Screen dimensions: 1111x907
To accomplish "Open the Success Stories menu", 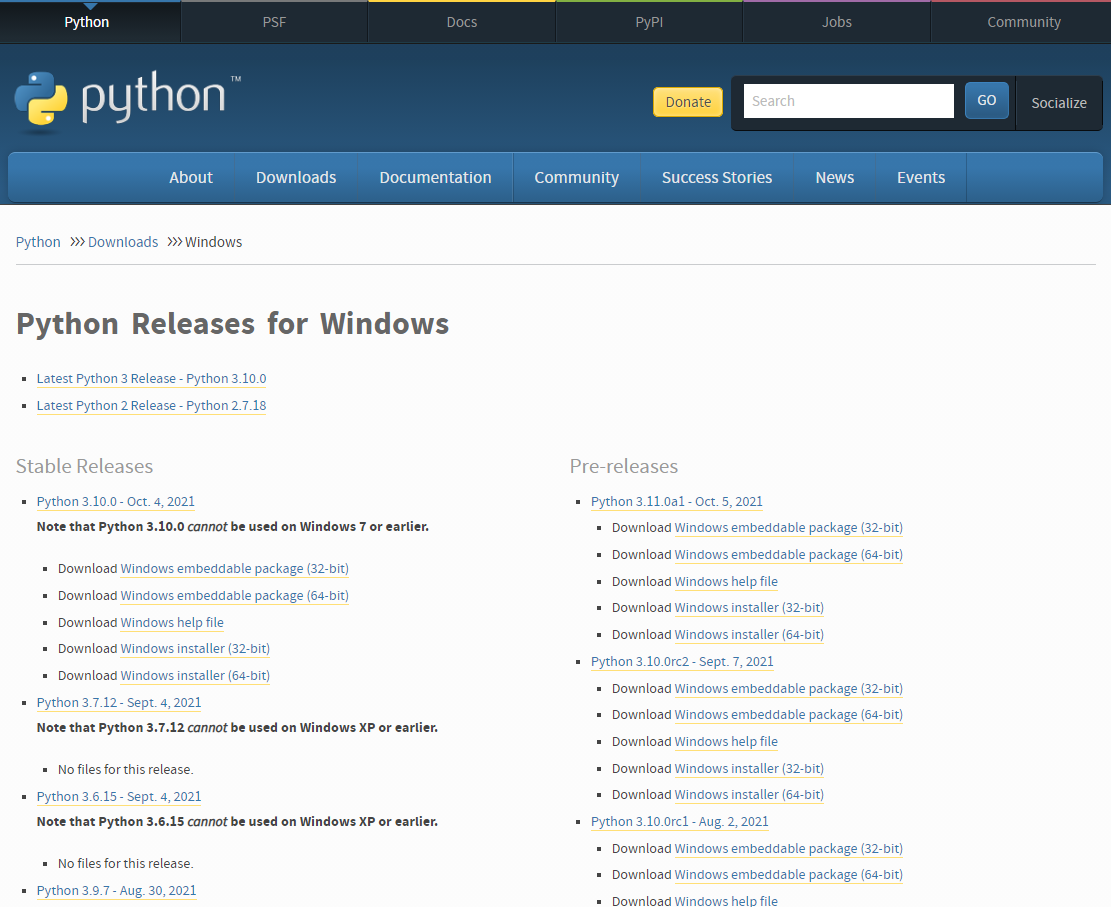I will pos(717,177).
